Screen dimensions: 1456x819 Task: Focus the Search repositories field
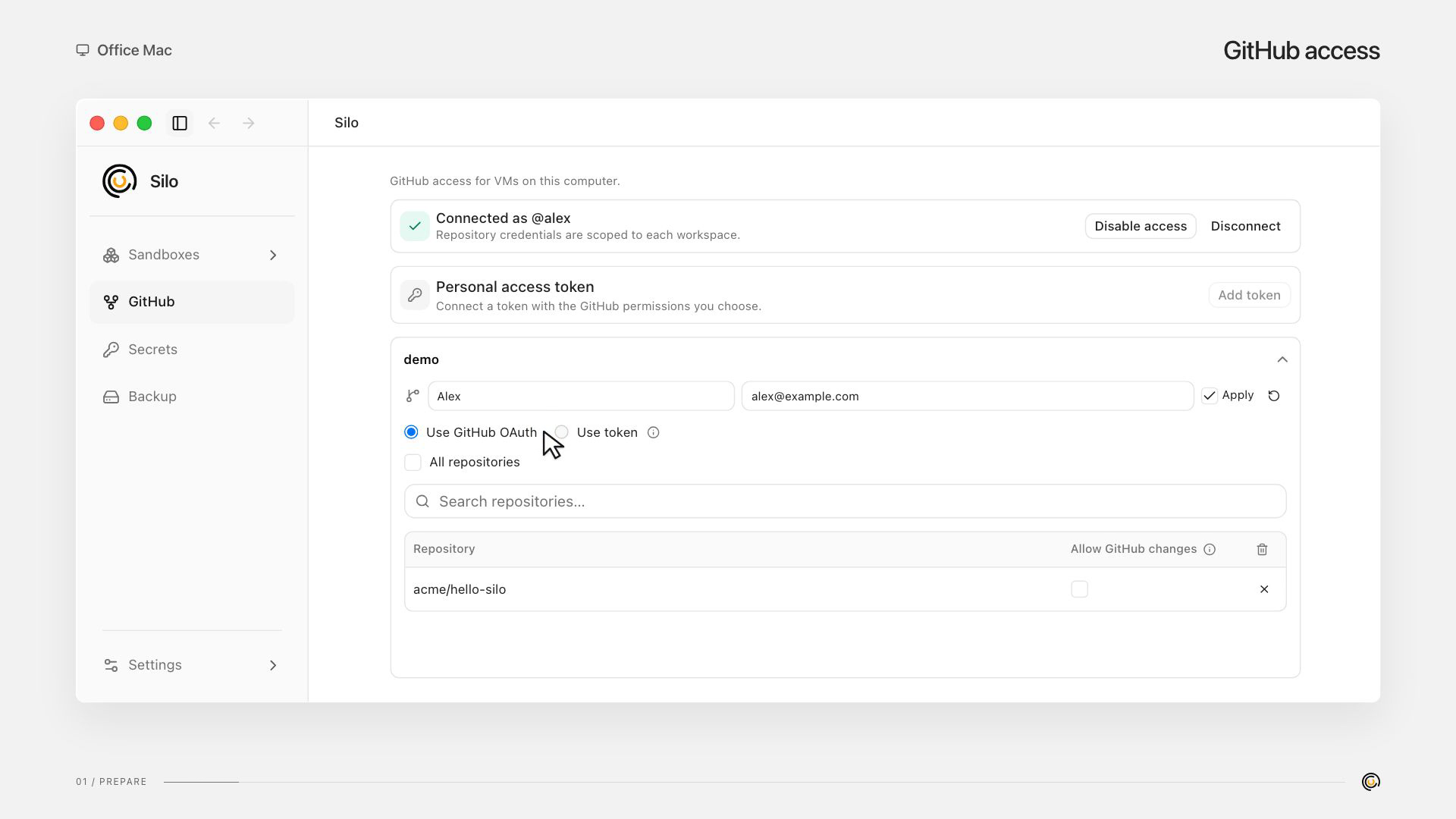(x=845, y=501)
